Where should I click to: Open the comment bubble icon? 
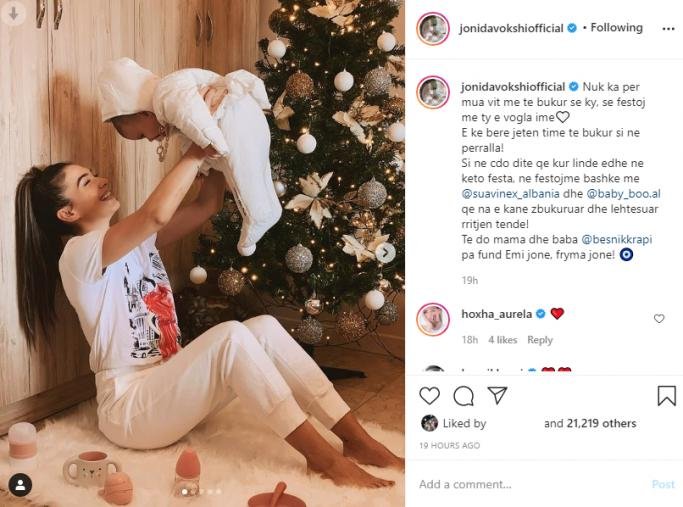point(463,395)
